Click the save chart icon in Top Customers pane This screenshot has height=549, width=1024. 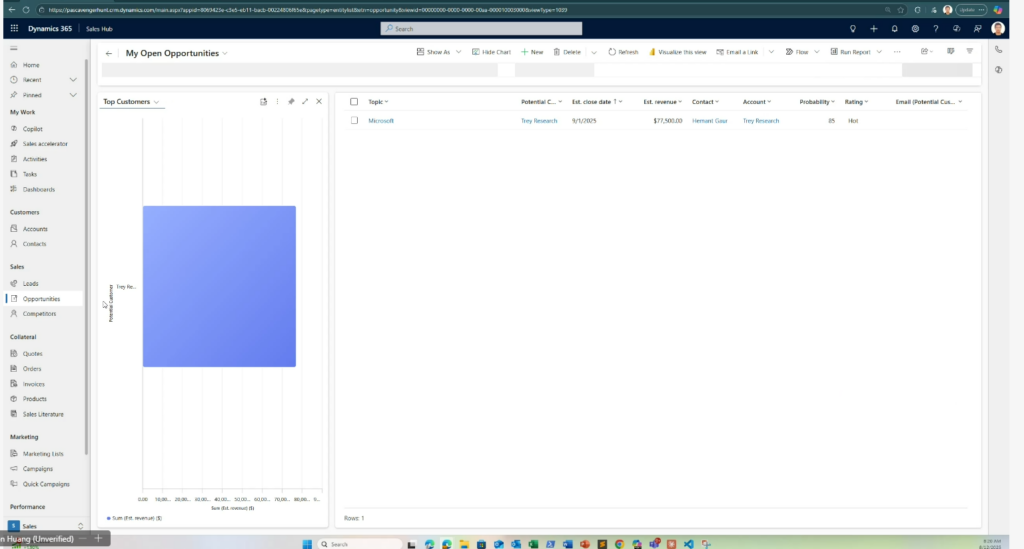(x=263, y=102)
